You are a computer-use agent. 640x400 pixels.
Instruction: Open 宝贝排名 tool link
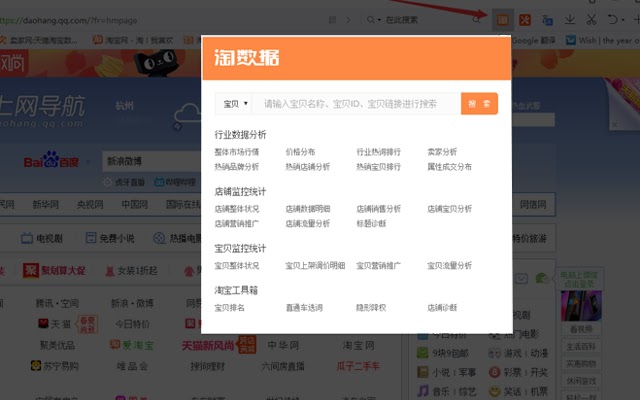click(x=229, y=307)
